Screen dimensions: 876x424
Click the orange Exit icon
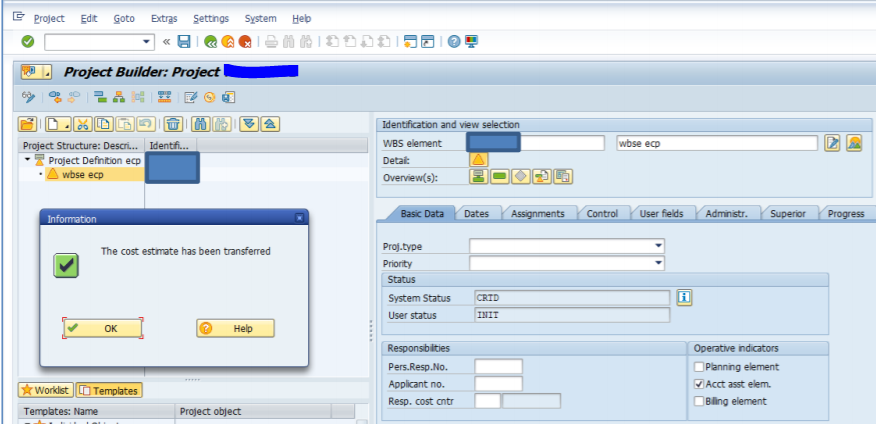227,42
